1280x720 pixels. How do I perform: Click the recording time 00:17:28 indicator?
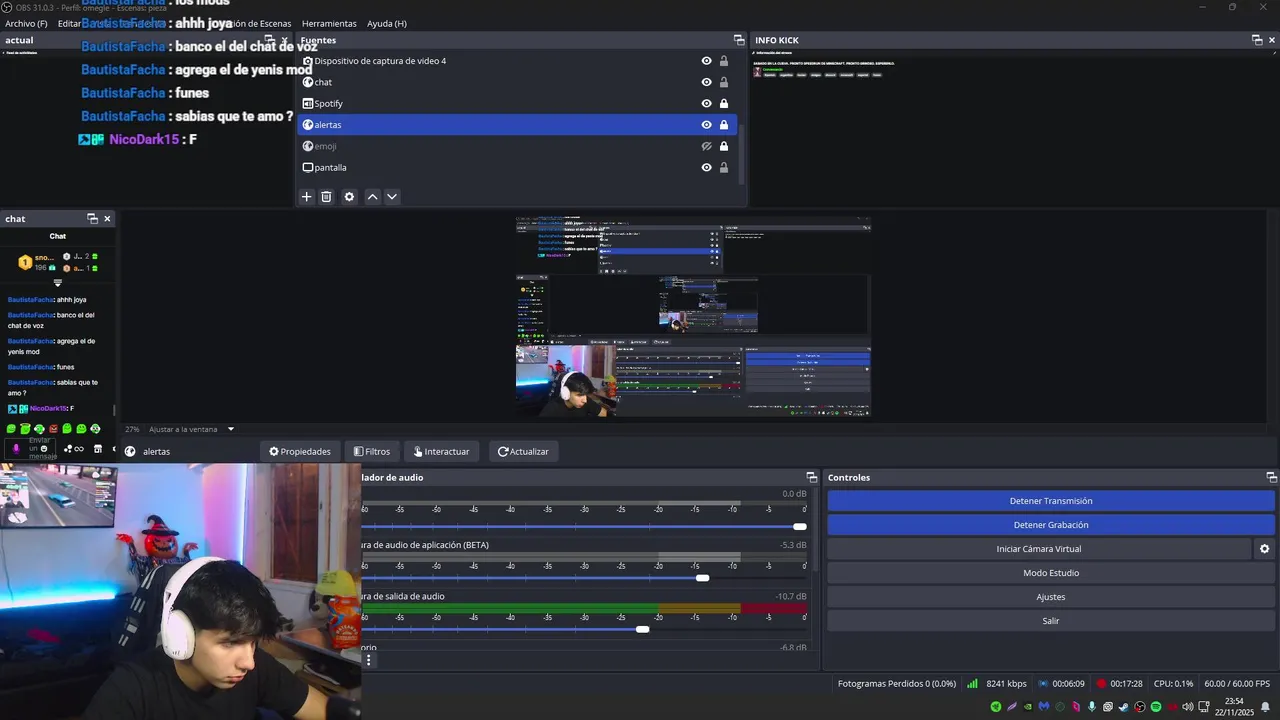click(1119, 684)
